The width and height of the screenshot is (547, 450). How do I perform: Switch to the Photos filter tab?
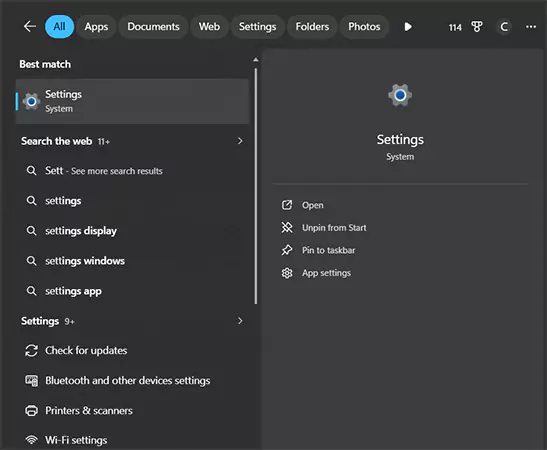364,27
